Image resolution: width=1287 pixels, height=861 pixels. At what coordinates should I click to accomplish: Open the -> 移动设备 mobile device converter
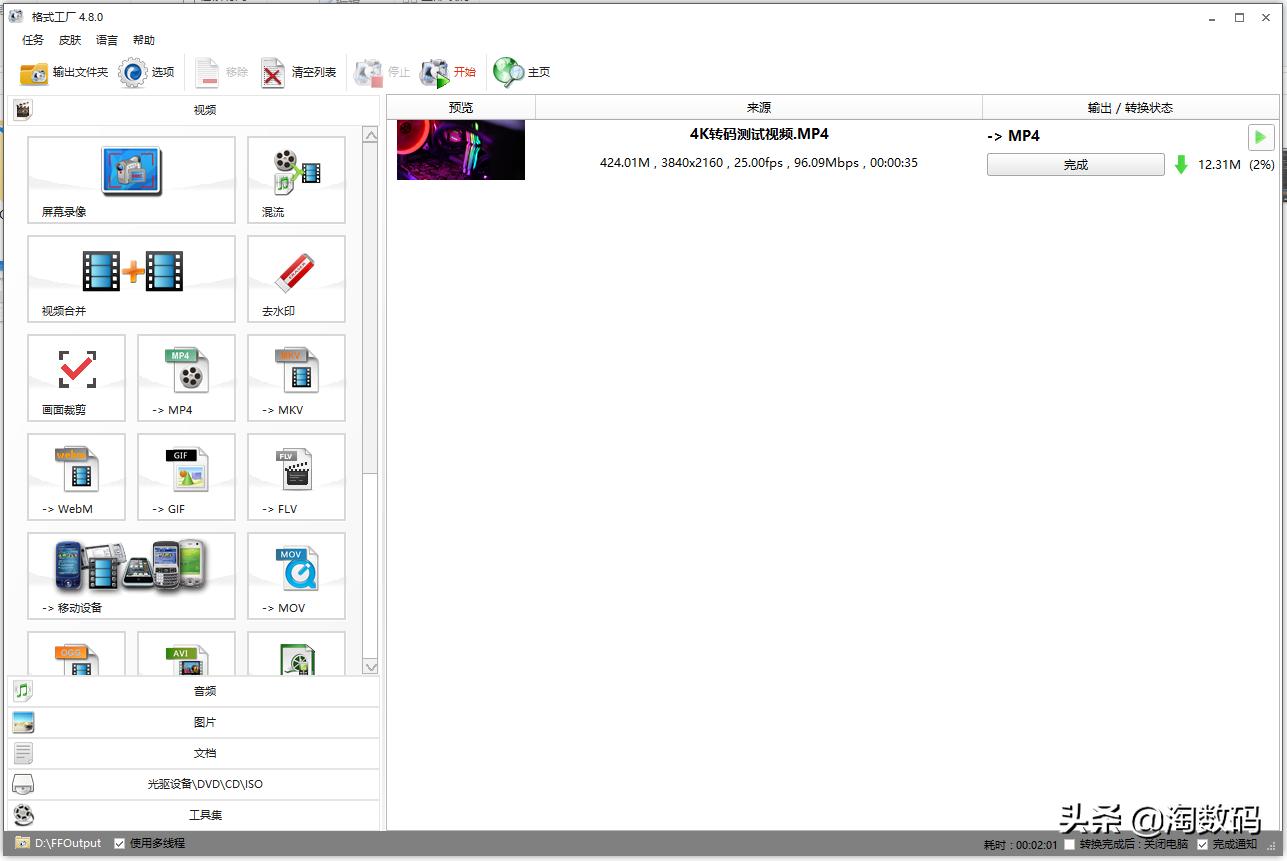[x=130, y=576]
